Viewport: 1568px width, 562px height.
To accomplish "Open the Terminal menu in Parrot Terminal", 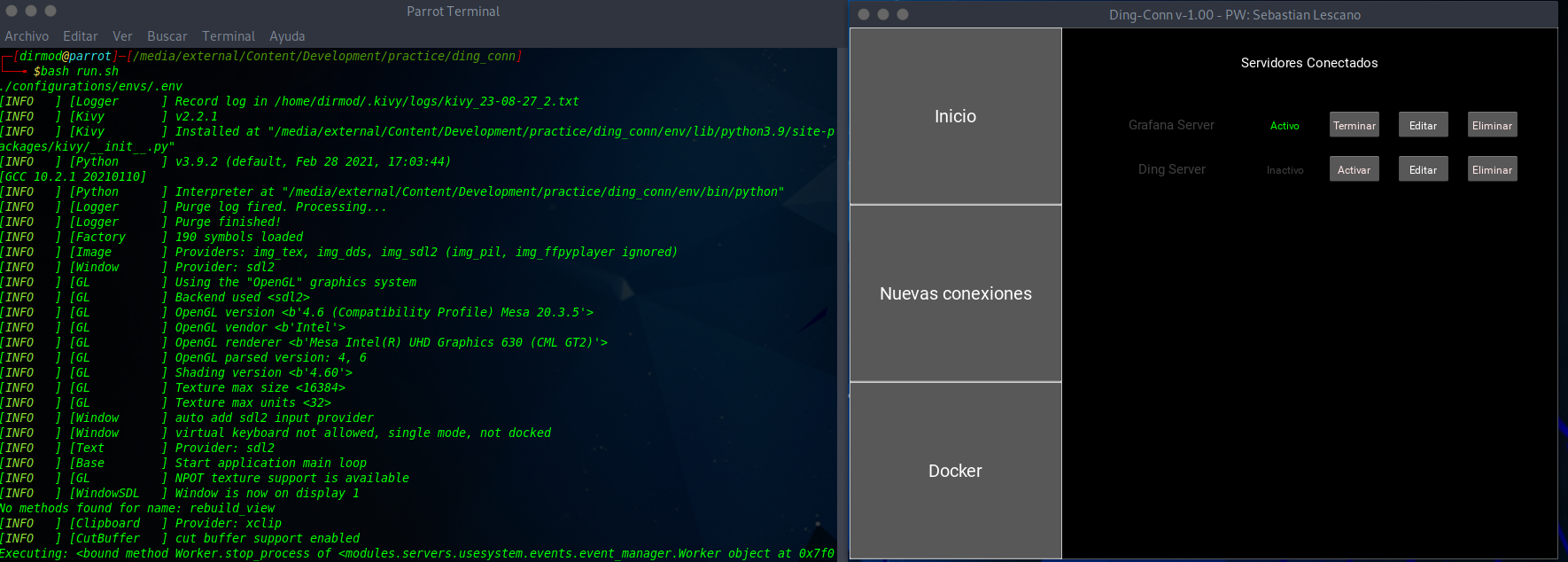I will coord(229,36).
